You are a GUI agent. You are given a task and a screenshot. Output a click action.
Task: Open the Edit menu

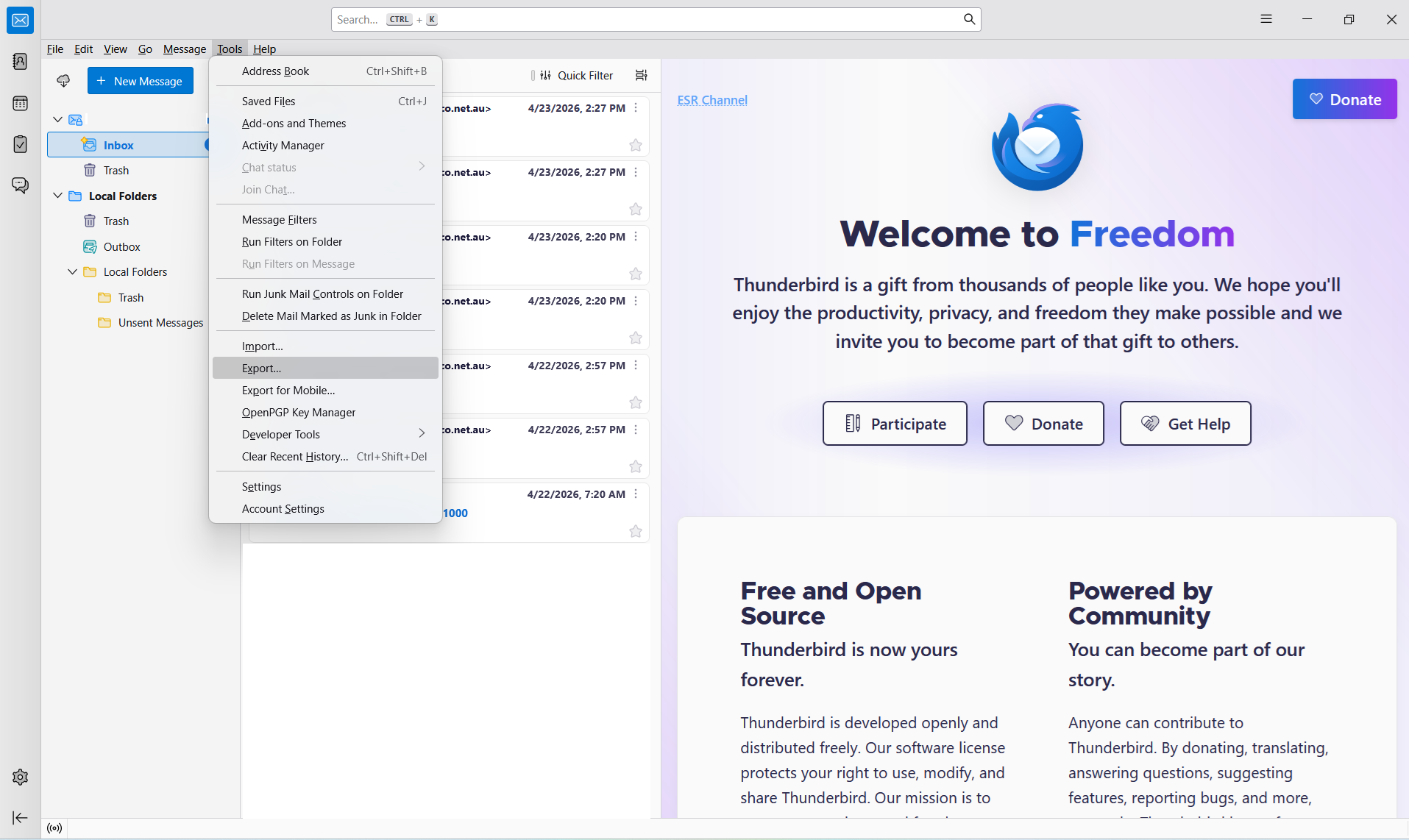click(83, 49)
